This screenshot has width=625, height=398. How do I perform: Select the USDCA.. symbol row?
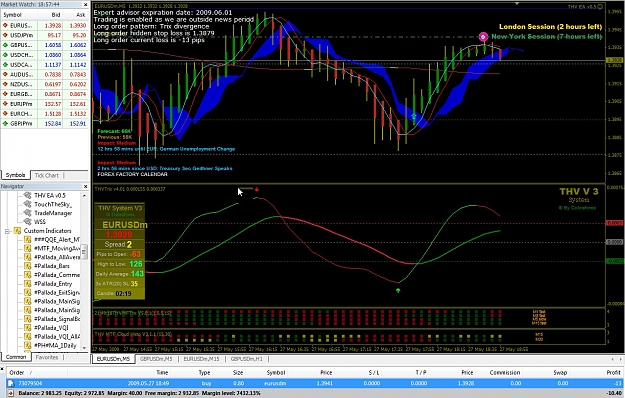click(44, 65)
